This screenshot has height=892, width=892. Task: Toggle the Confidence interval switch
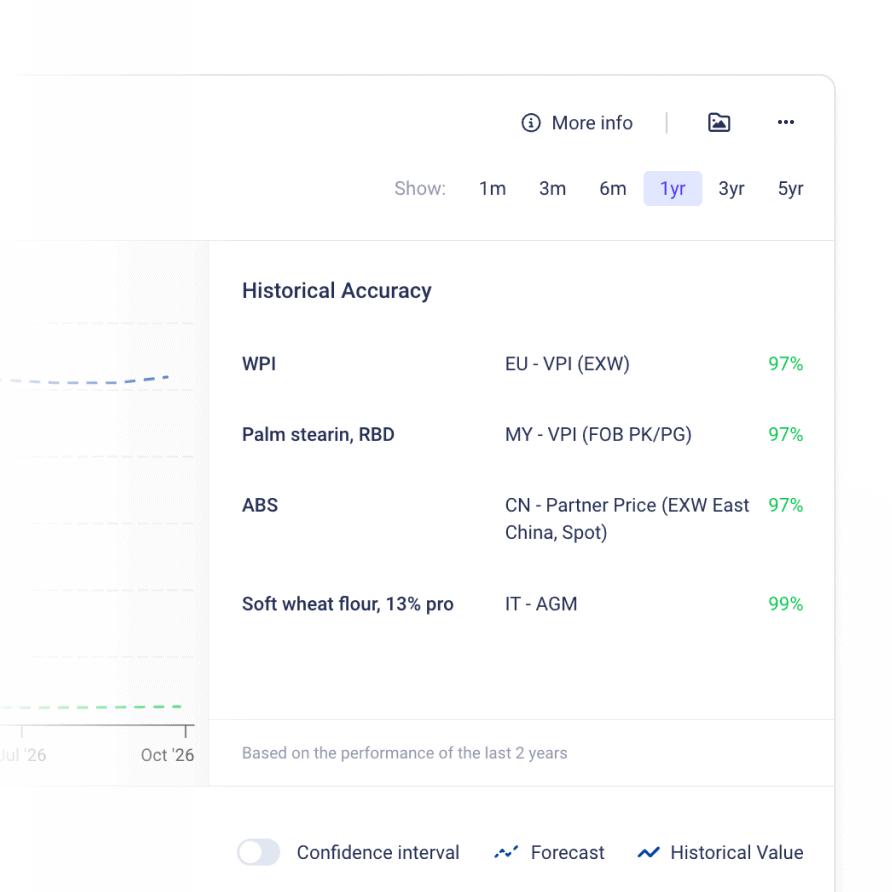pos(259,852)
